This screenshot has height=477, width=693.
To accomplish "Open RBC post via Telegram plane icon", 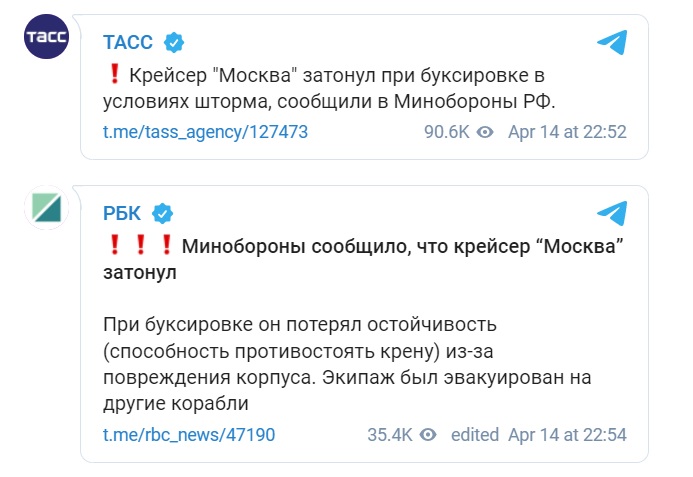I will (612, 213).
